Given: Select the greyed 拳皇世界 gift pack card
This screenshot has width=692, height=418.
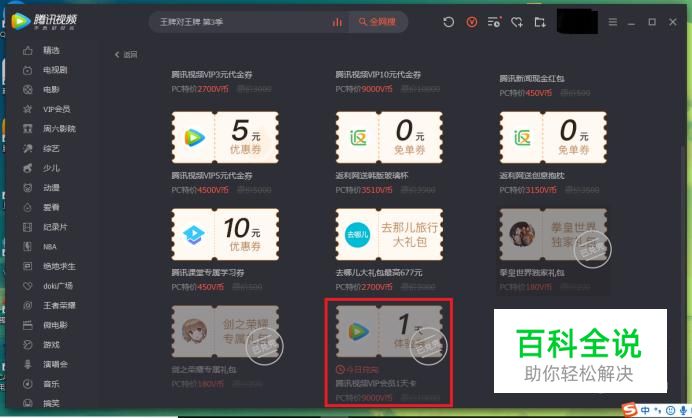Looking at the screenshot, I should click(553, 234).
